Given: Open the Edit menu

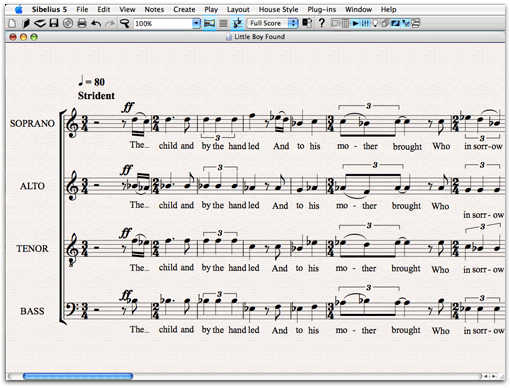Looking at the screenshot, I should pos(104,9).
